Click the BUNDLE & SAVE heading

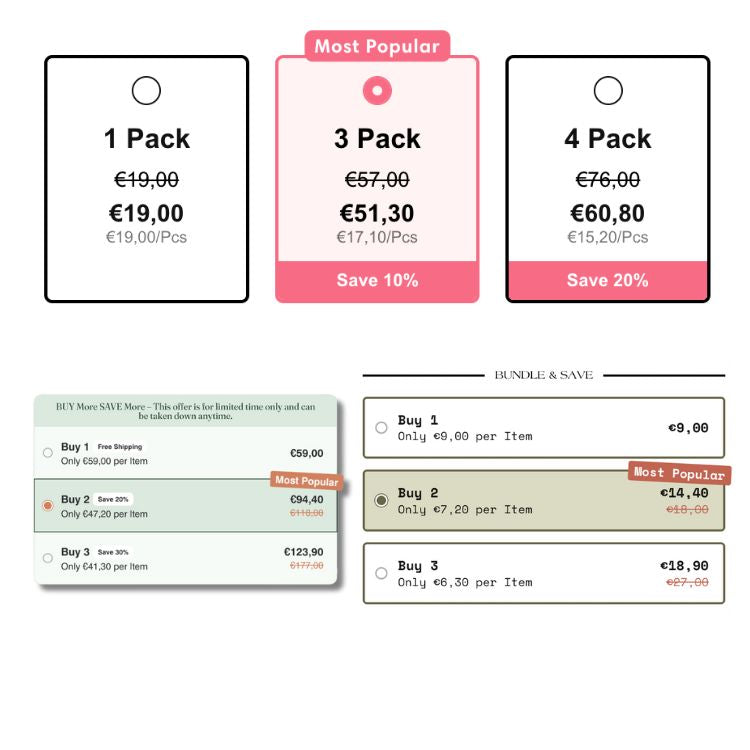click(543, 375)
